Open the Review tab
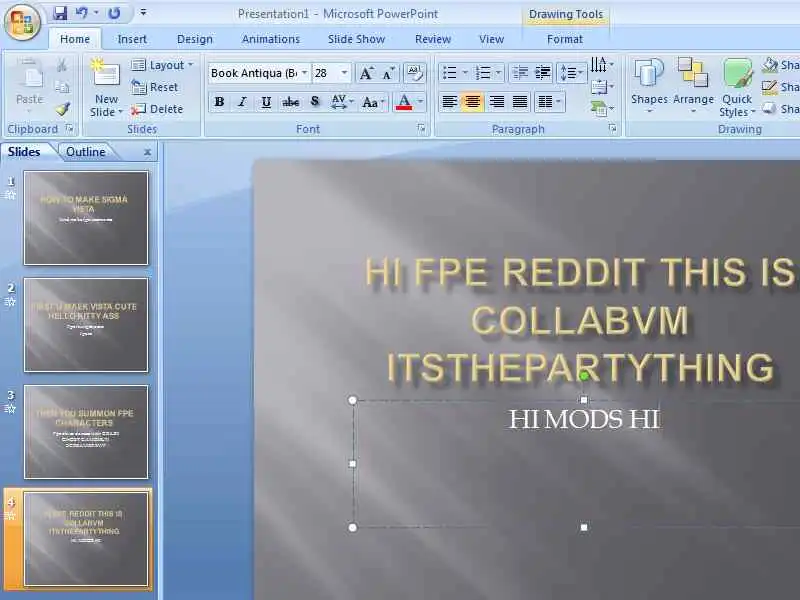800x600 pixels. pos(433,39)
